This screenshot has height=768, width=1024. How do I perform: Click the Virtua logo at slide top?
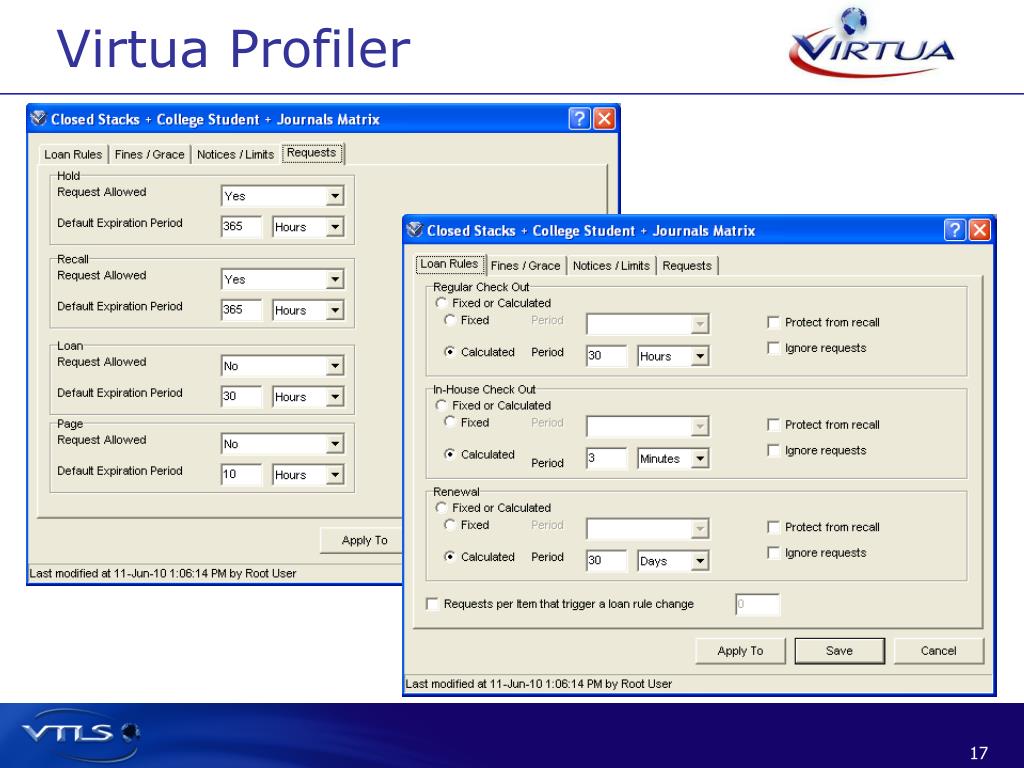871,42
